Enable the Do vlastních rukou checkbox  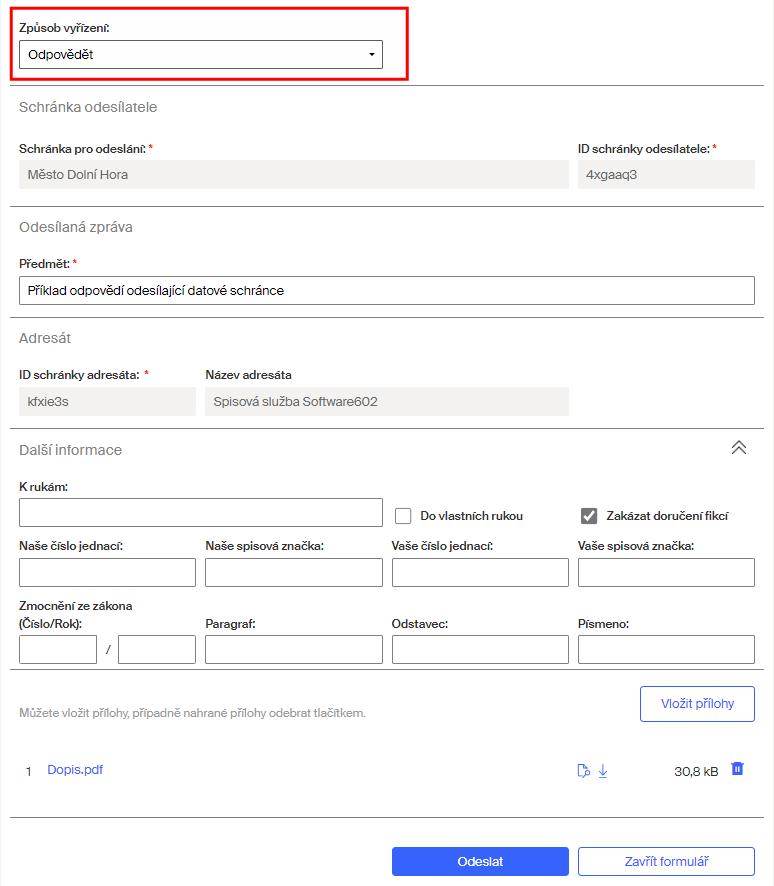pyautogui.click(x=403, y=516)
